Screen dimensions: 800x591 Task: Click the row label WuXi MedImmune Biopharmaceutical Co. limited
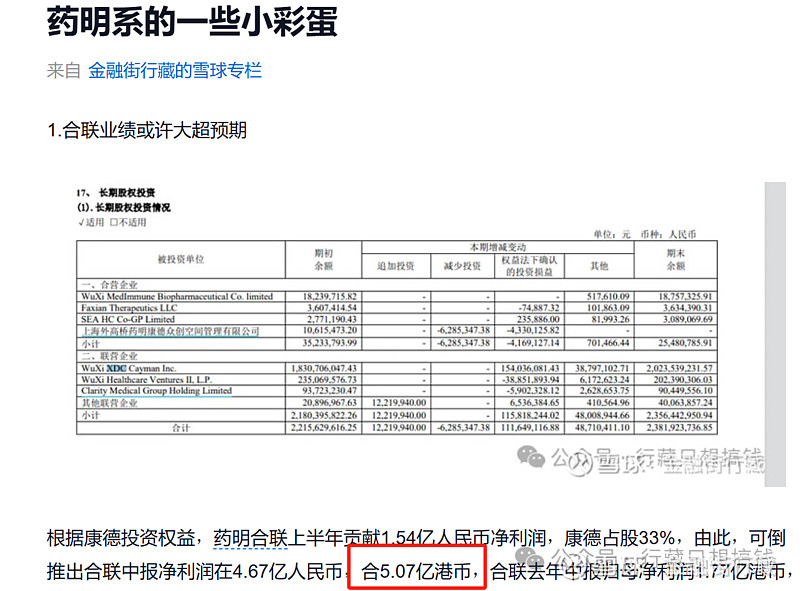tap(177, 297)
